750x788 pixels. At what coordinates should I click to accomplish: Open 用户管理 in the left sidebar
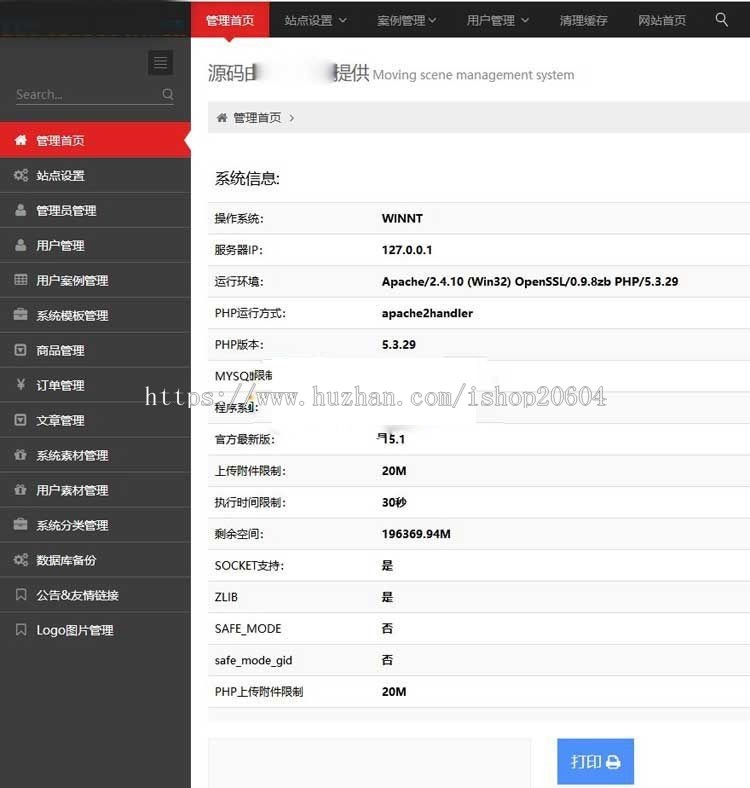click(95, 246)
